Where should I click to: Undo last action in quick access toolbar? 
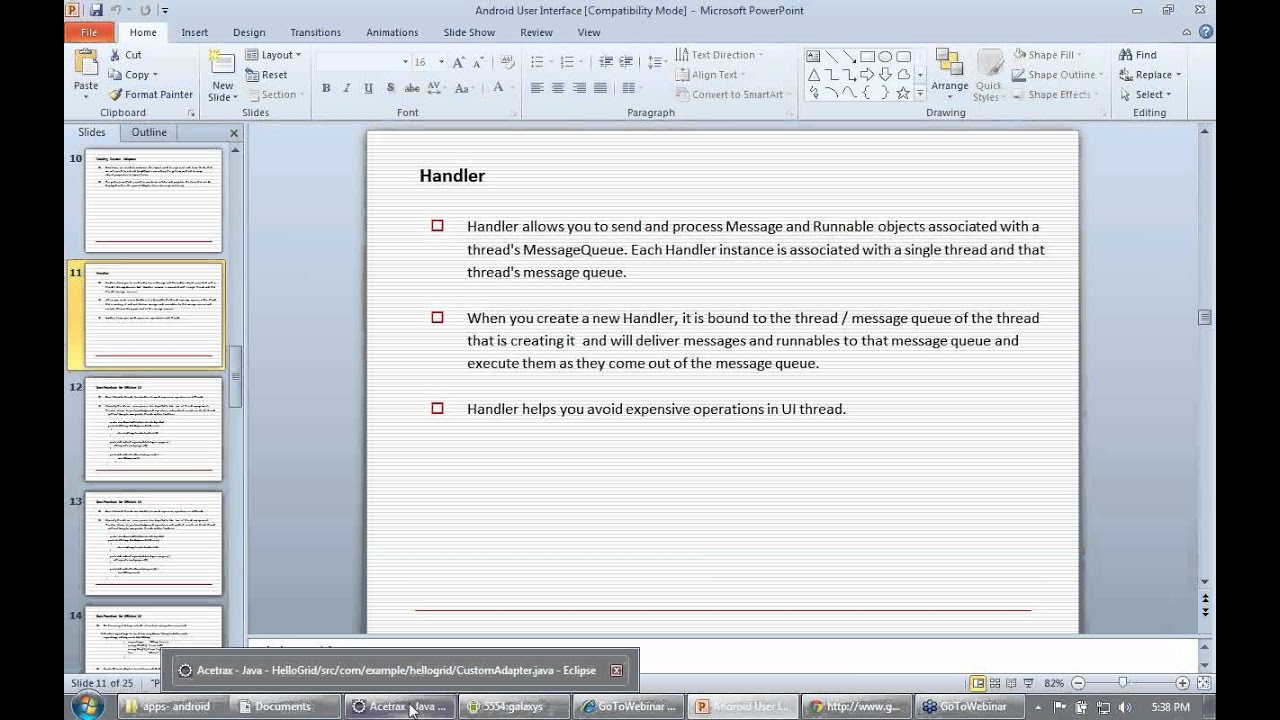tap(117, 11)
